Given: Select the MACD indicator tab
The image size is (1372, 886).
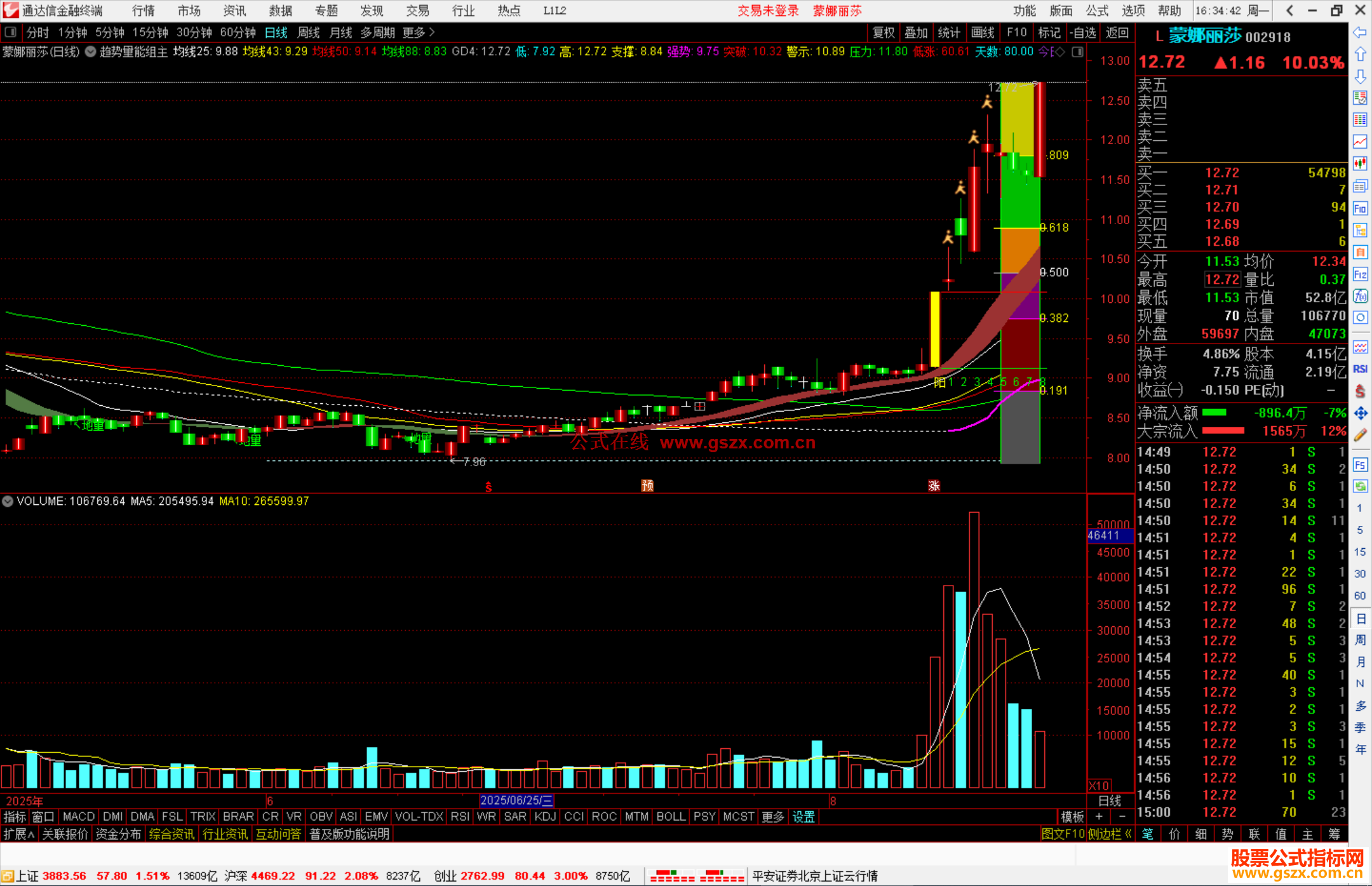Looking at the screenshot, I should pyautogui.click(x=79, y=817).
